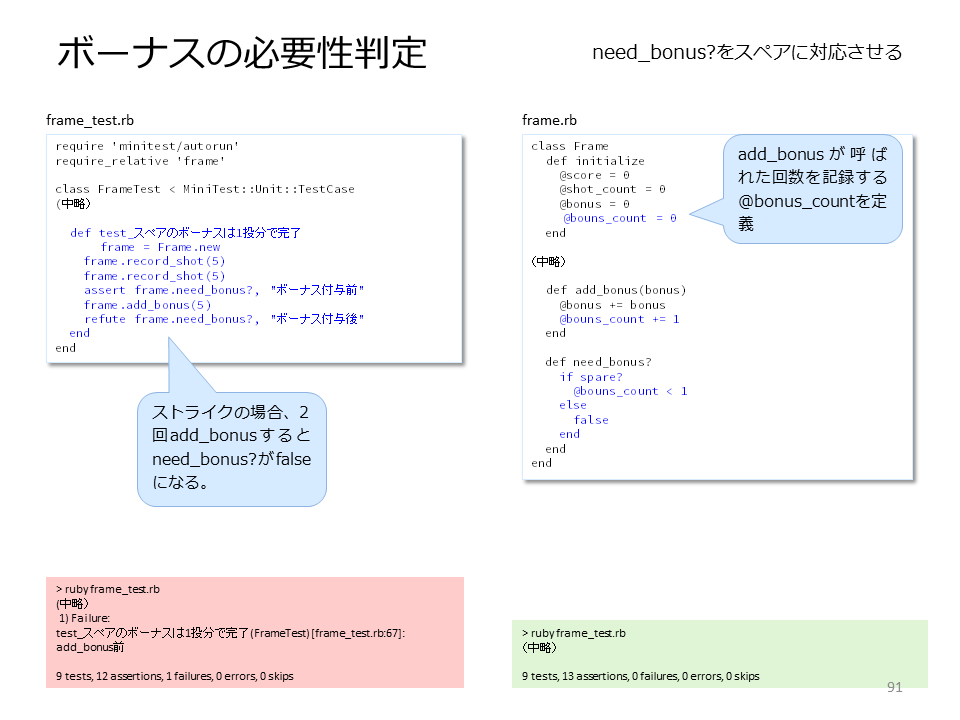Click the page number 91

[894, 687]
